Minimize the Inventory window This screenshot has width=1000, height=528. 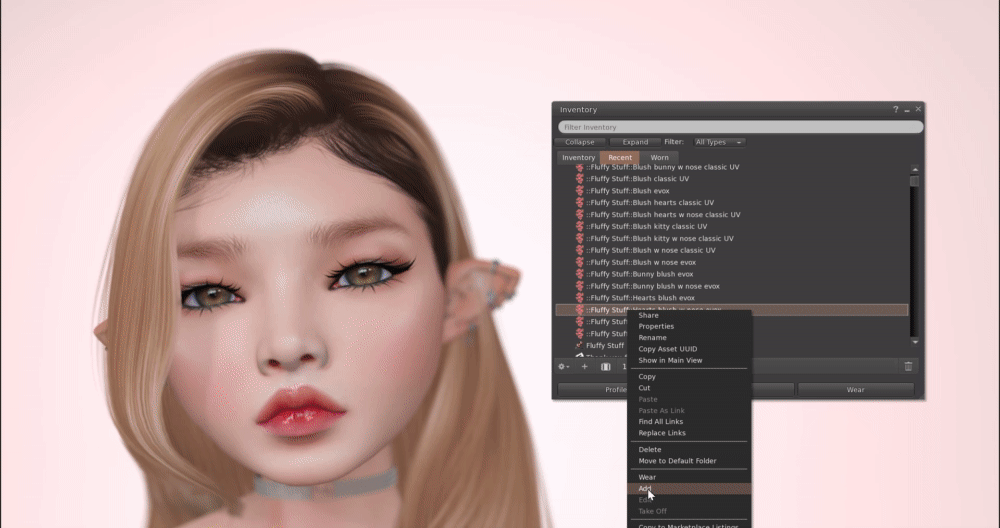[x=907, y=110]
